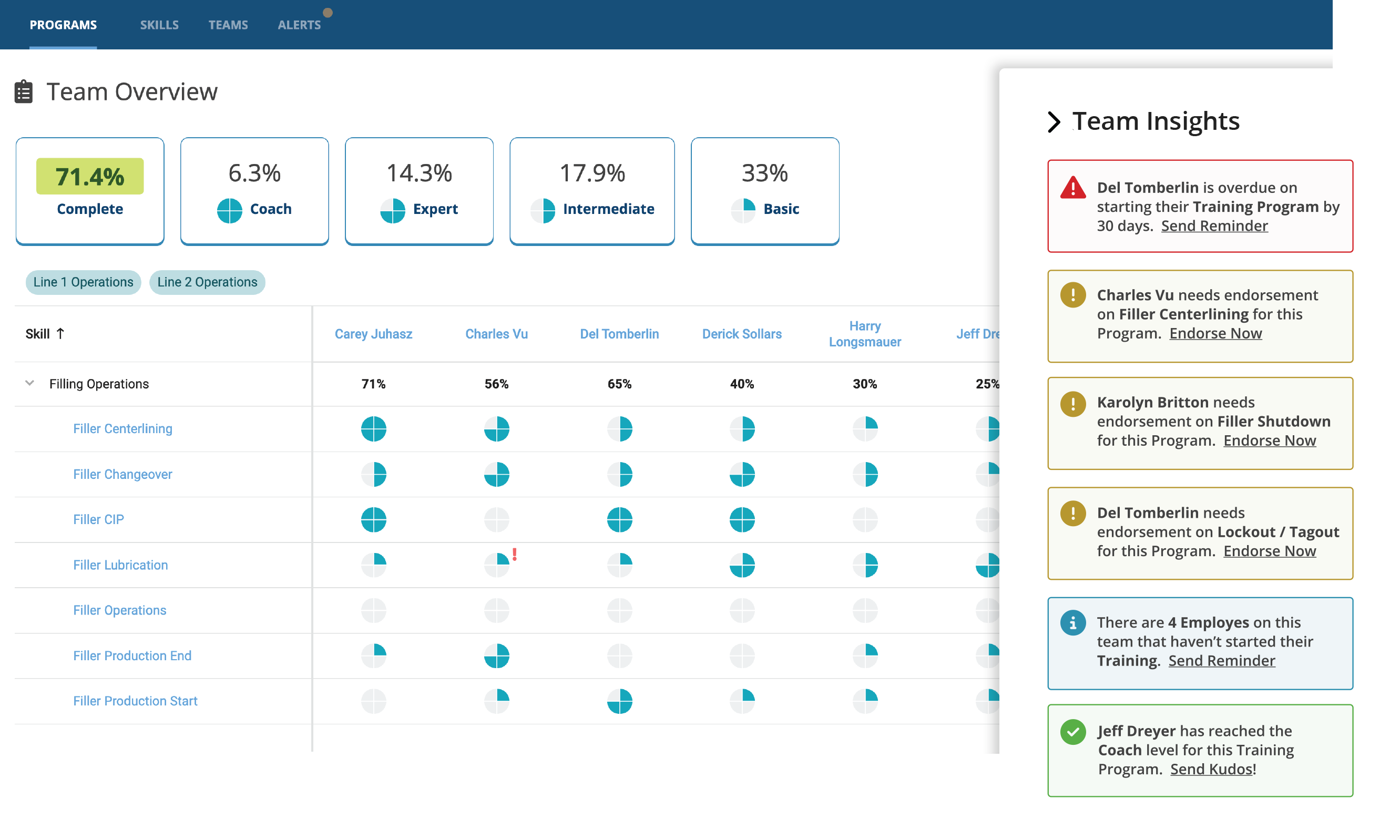This screenshot has width=1400, height=840.
Task: Toggle the Line 1 Operations filter chip
Action: pos(83,282)
